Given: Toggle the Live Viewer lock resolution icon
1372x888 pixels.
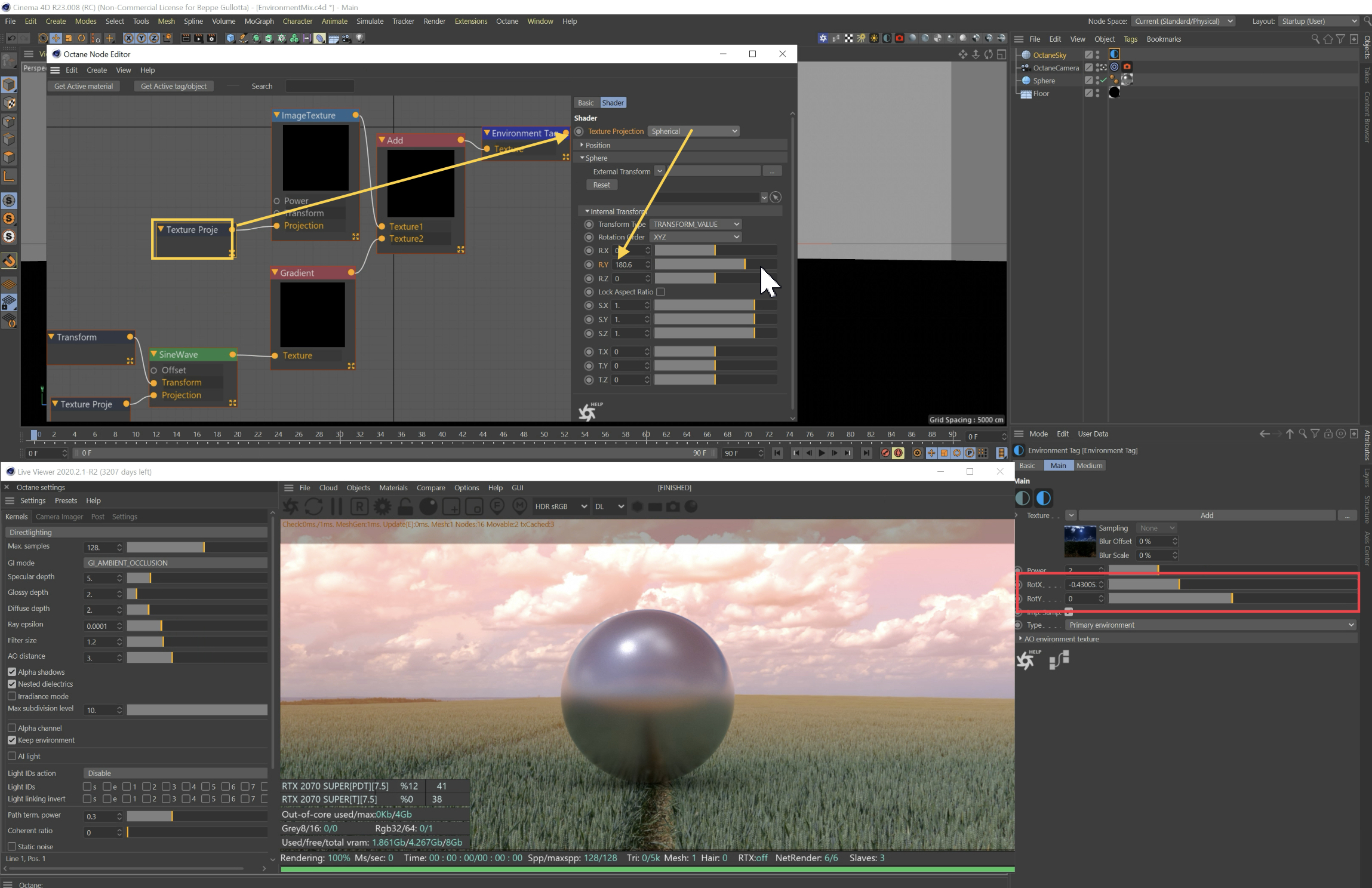Looking at the screenshot, I should pos(405,507).
